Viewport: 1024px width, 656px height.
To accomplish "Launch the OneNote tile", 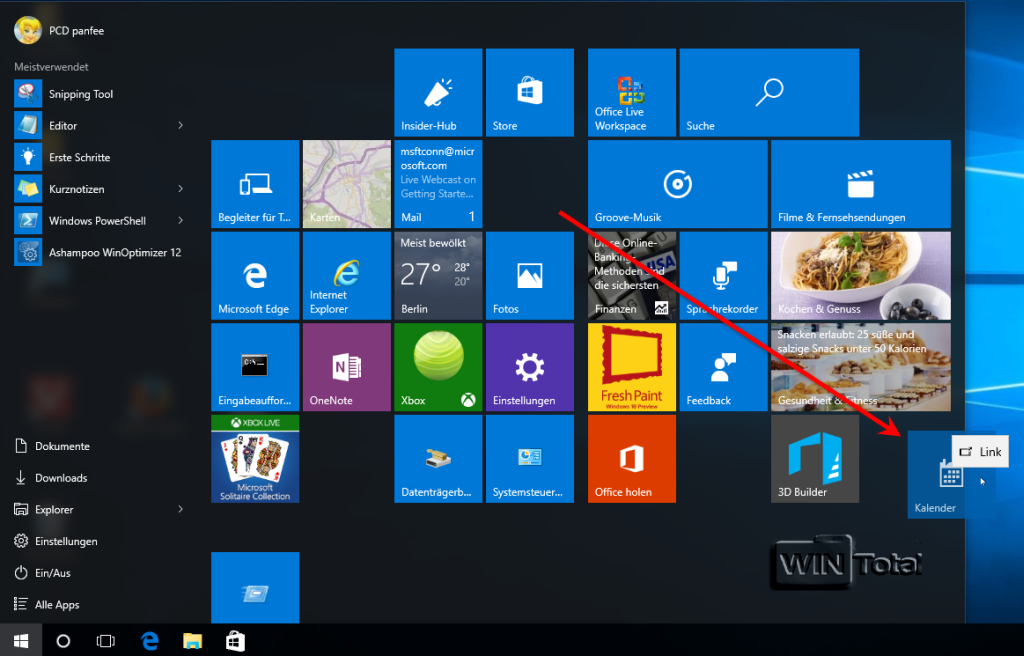I will (x=346, y=367).
